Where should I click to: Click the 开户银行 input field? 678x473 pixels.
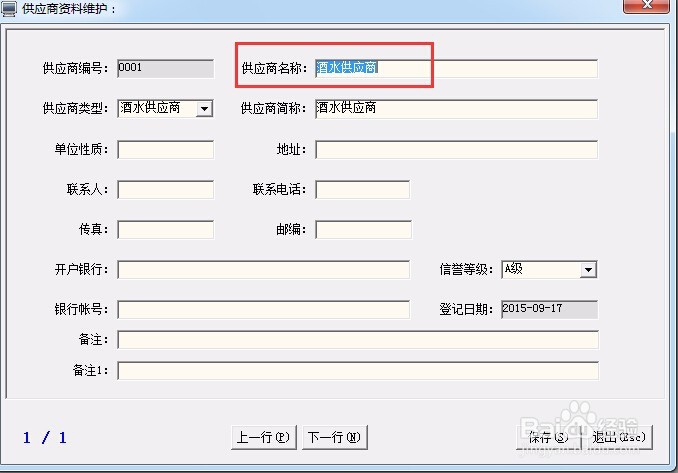tap(263, 269)
